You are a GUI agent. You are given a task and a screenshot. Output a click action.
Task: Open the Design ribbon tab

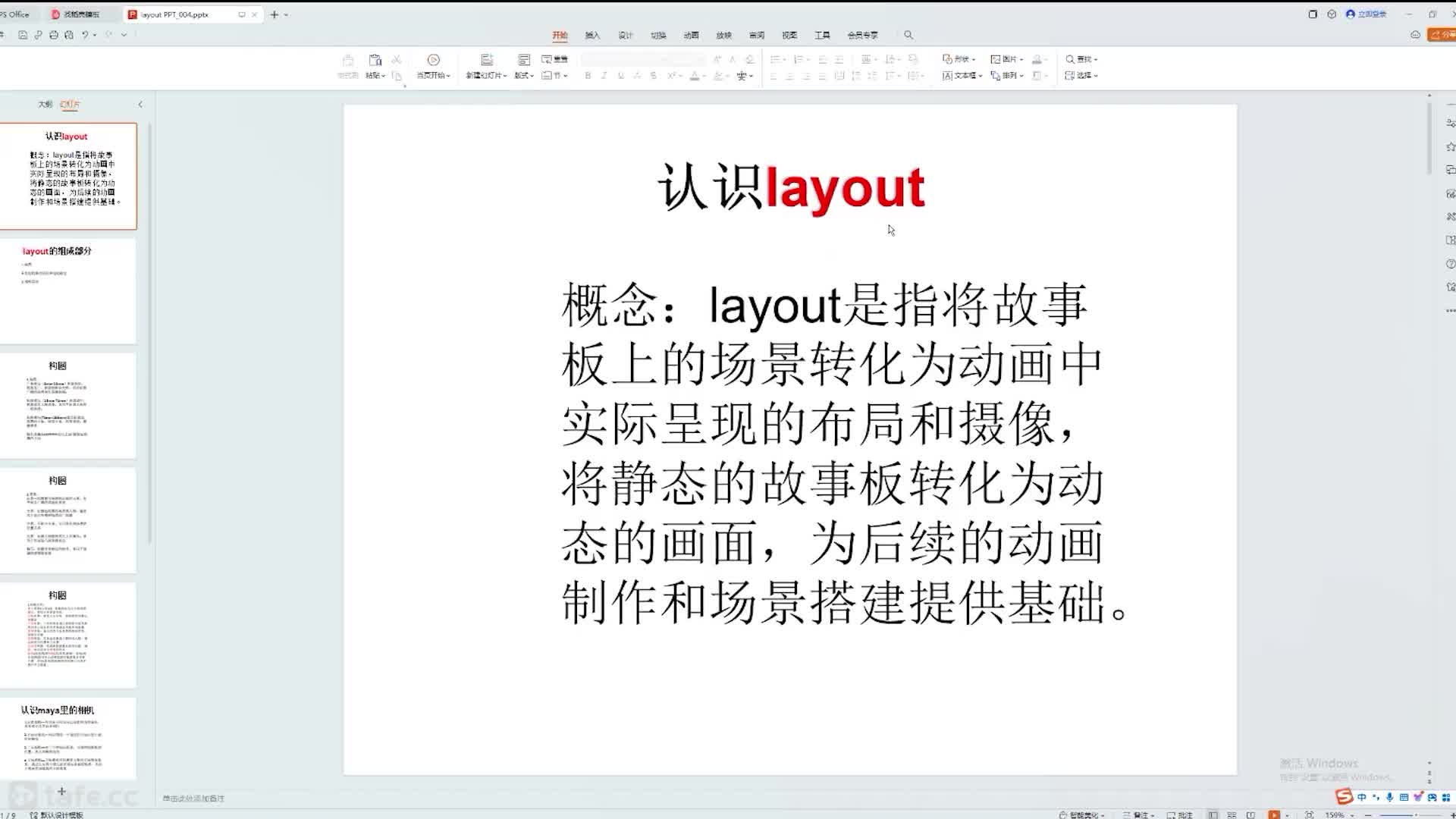pos(626,35)
